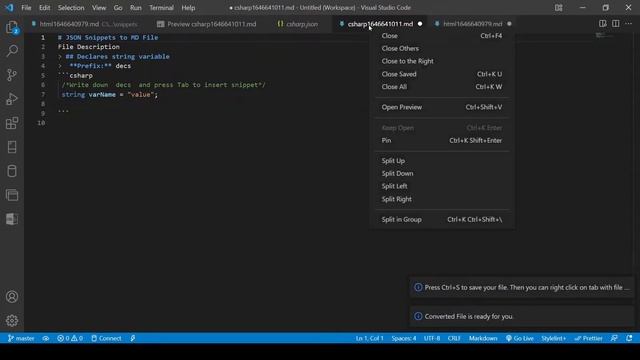Choose Close Others
Screen dimensions: 640x360
[442, 49]
